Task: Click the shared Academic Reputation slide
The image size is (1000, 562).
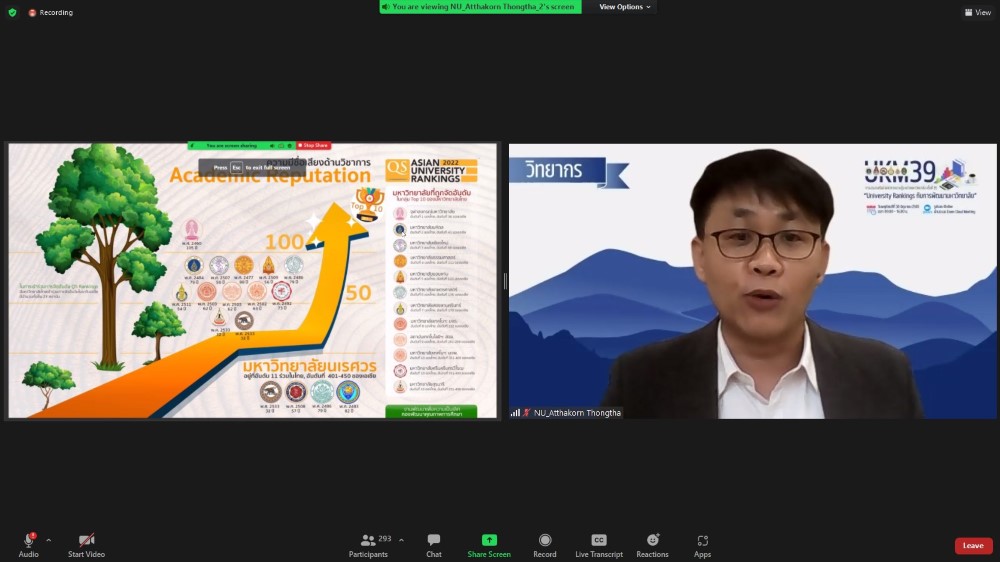Action: point(252,280)
